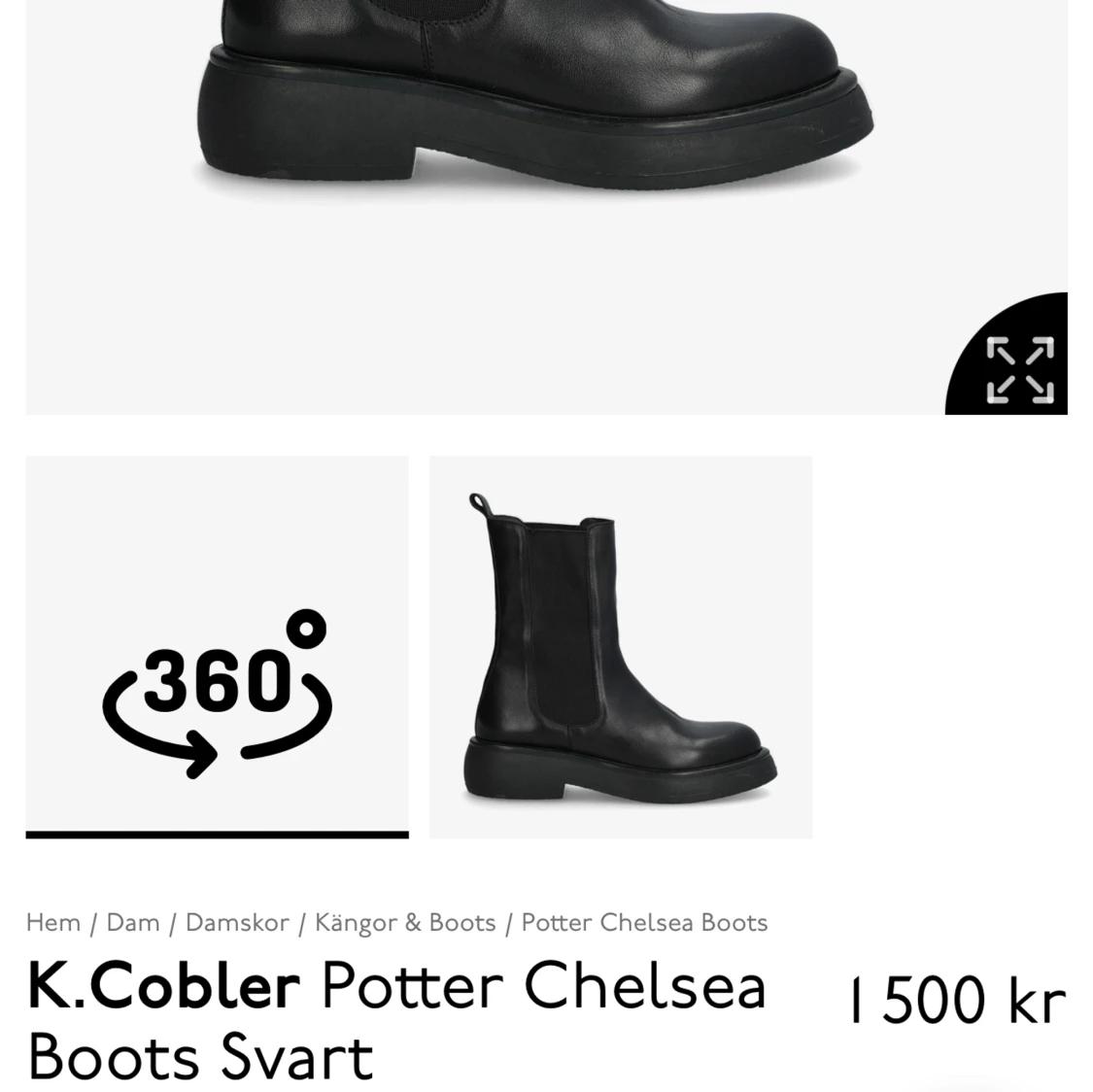Click the elastic side panel on thumbnail boot
Image resolution: width=1093 pixels, height=1092 pixels.
(566, 628)
